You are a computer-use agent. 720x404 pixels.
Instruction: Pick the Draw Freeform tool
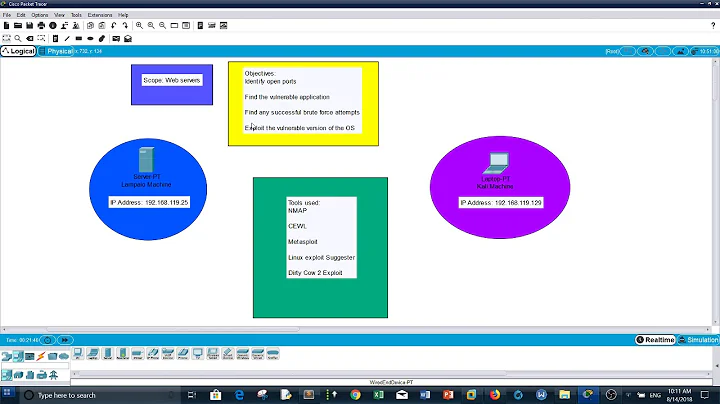pos(102,39)
